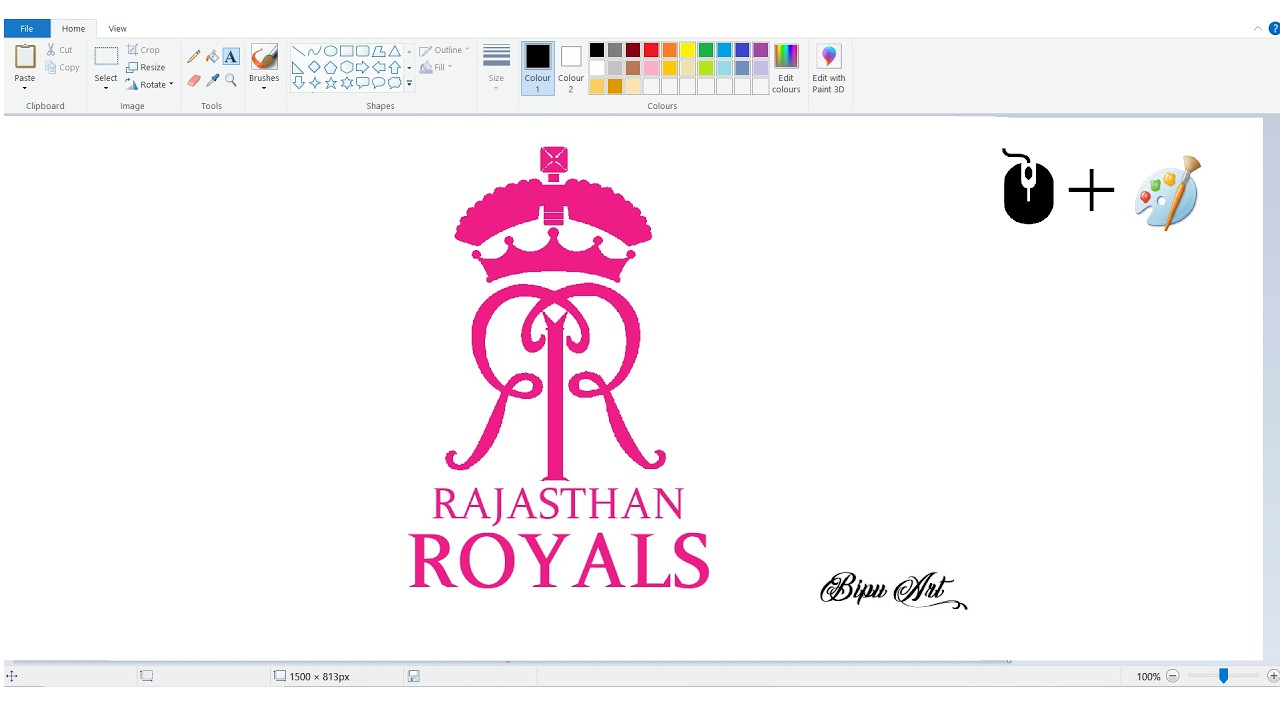Image resolution: width=1280 pixels, height=720 pixels.
Task: Open Paint help question mark
Action: click(1274, 29)
